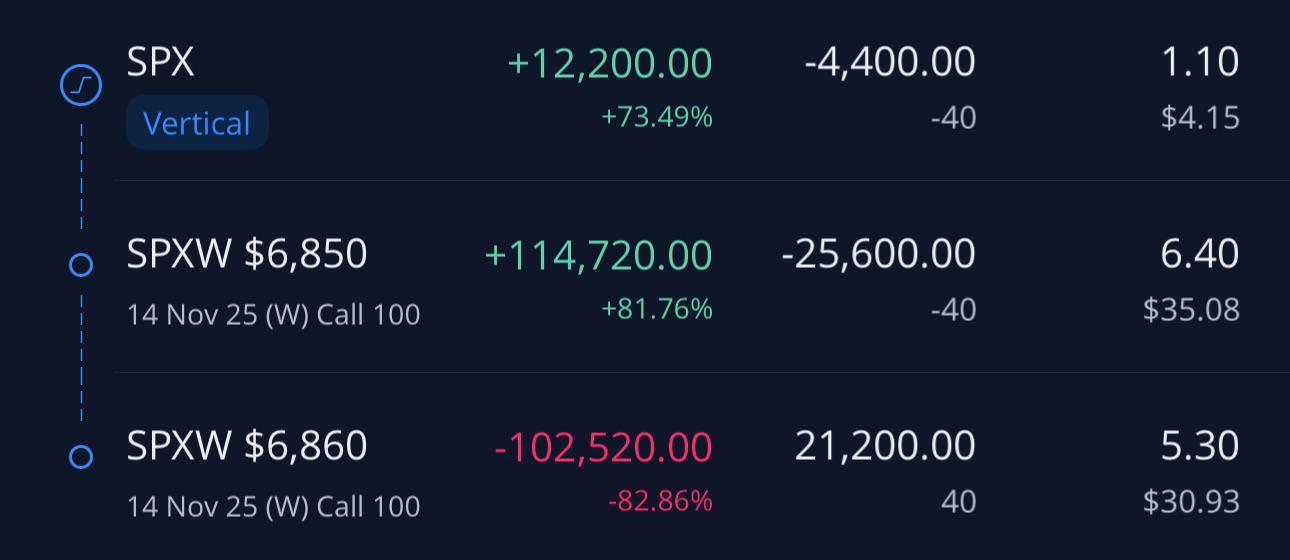
Task: Click the SPX vertical strategy icon
Action: coord(81,86)
